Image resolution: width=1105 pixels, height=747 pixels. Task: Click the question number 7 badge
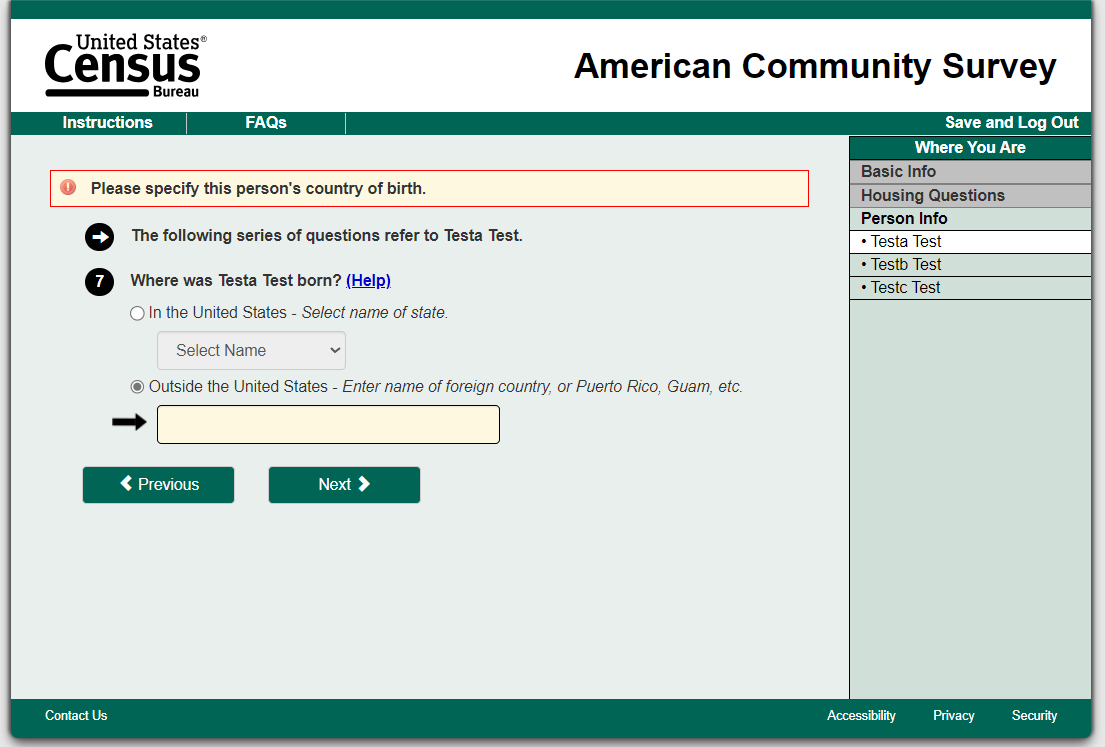(x=99, y=281)
